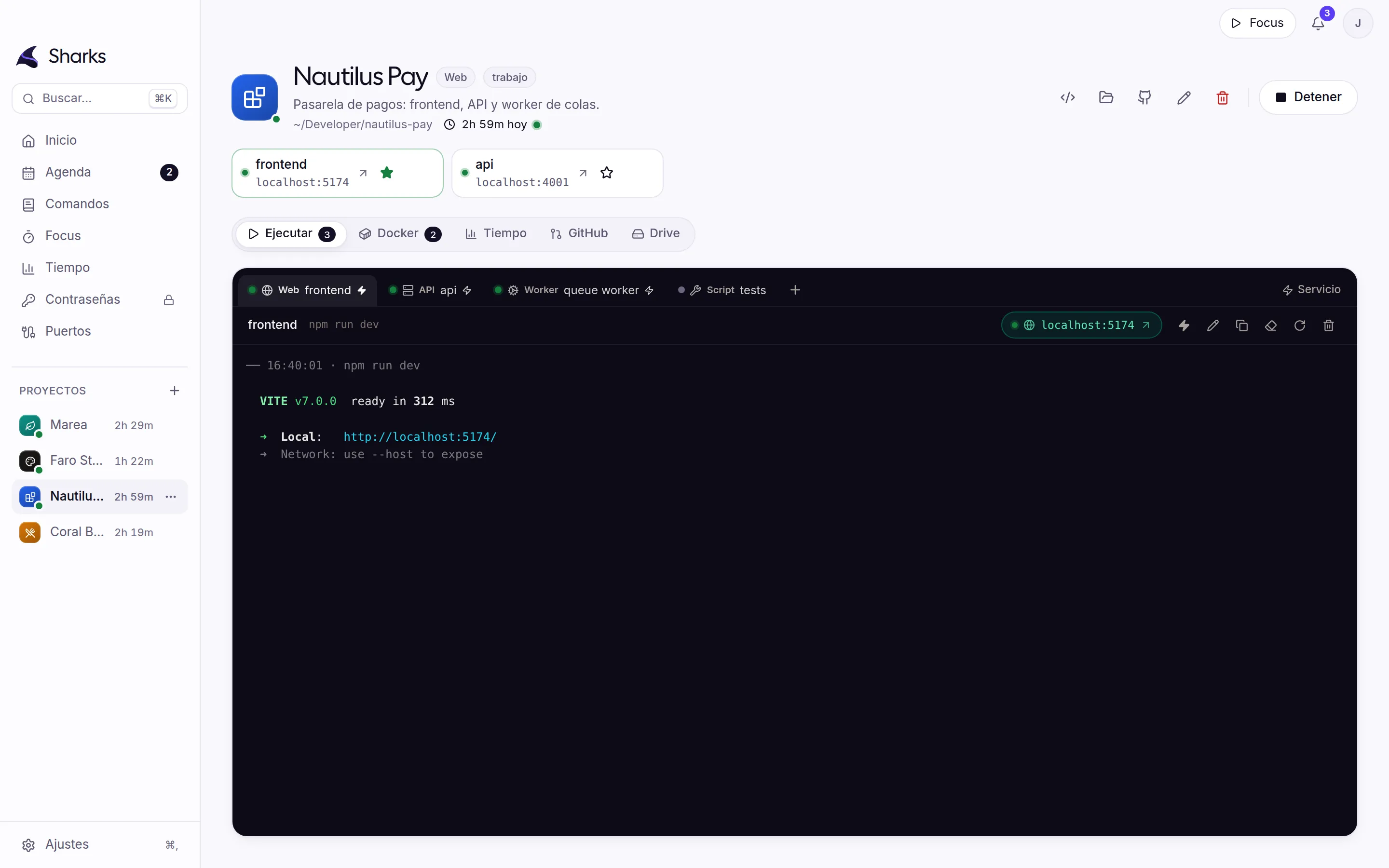This screenshot has width=1389, height=868.
Task: Open notifications bell
Action: (1318, 24)
